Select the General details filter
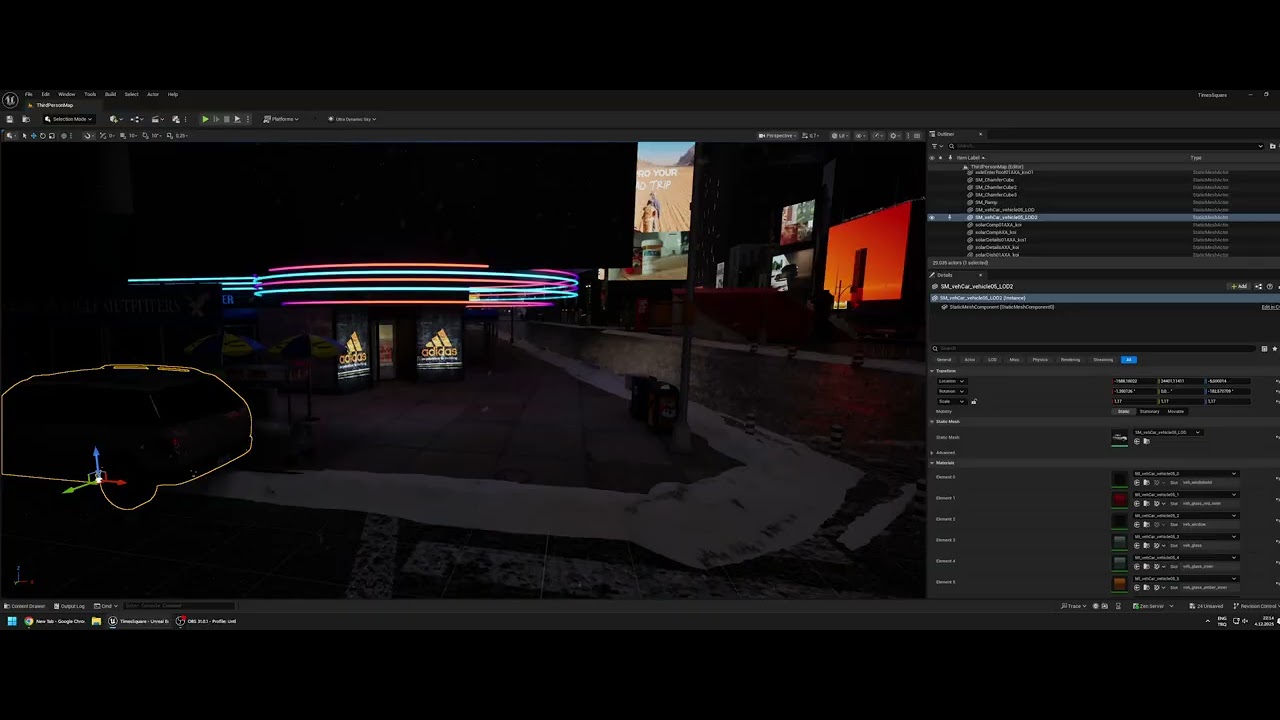The width and height of the screenshot is (1280, 720). tap(944, 359)
